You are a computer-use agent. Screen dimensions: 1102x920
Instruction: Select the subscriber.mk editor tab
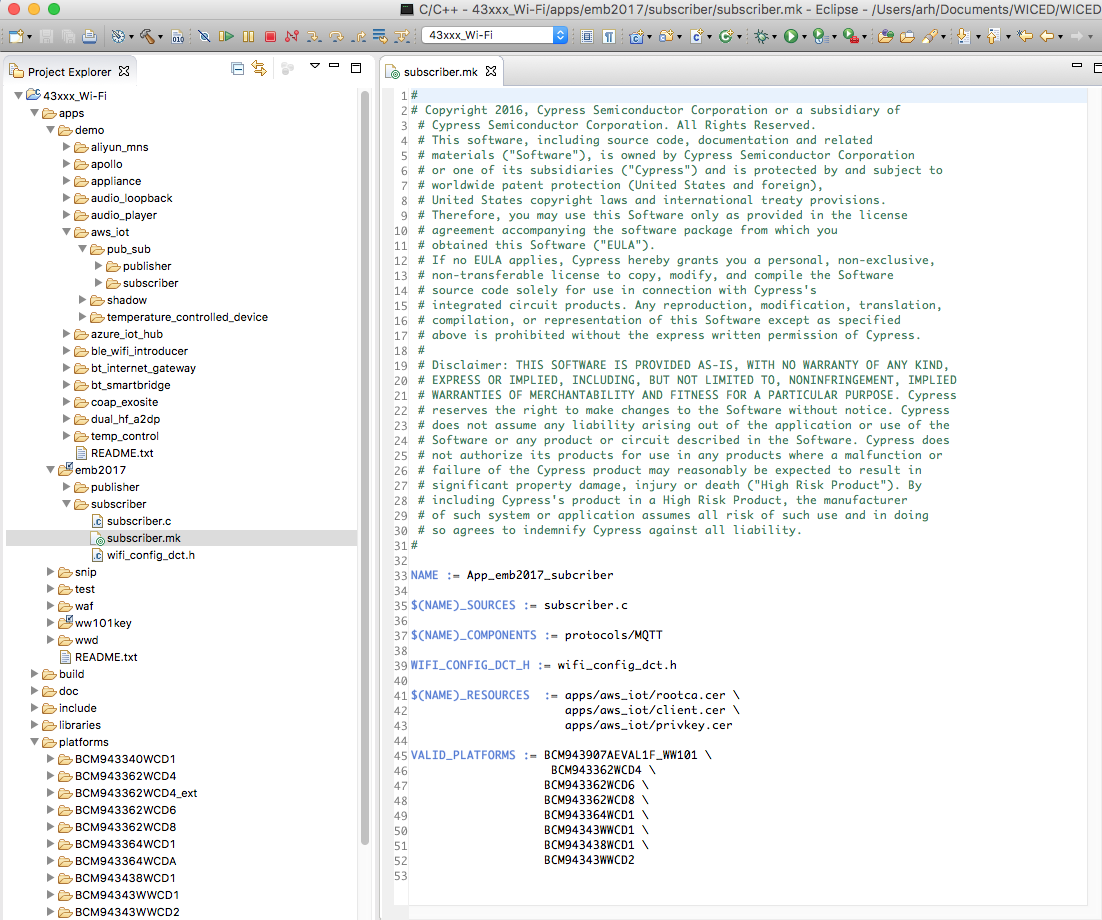pyautogui.click(x=440, y=72)
